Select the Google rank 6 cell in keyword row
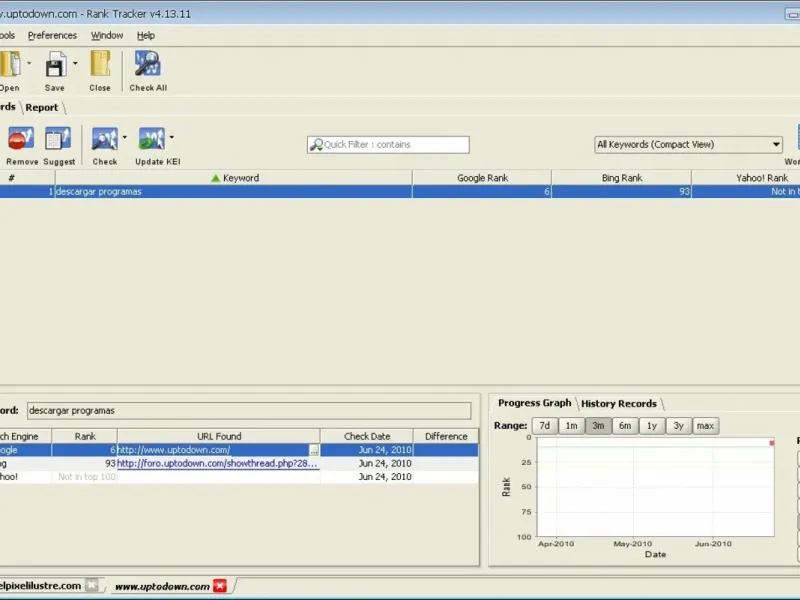This screenshot has height=600, width=800. (x=482, y=192)
